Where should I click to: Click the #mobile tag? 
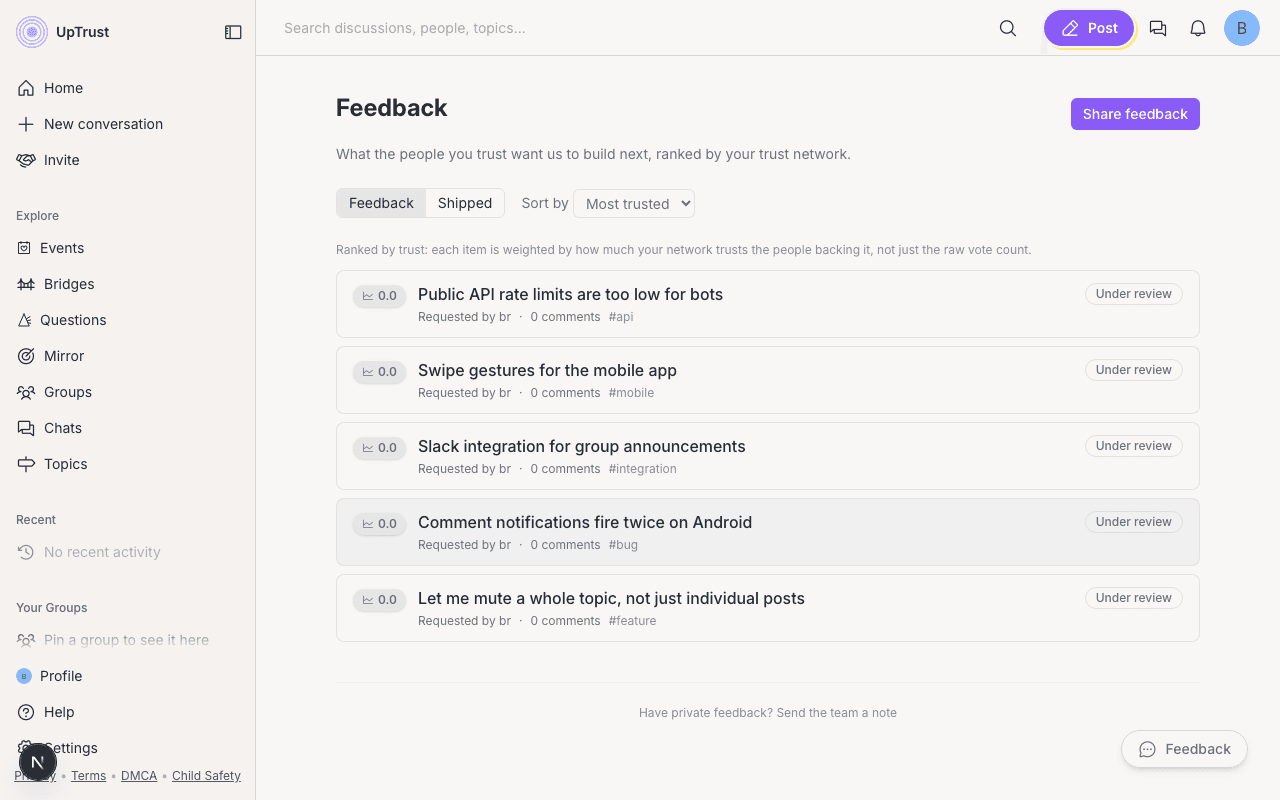pos(631,393)
